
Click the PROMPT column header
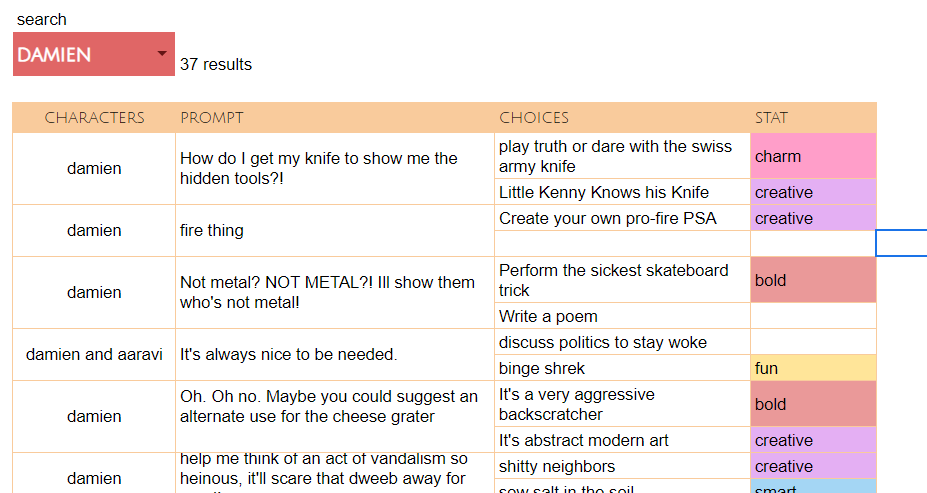tap(335, 118)
